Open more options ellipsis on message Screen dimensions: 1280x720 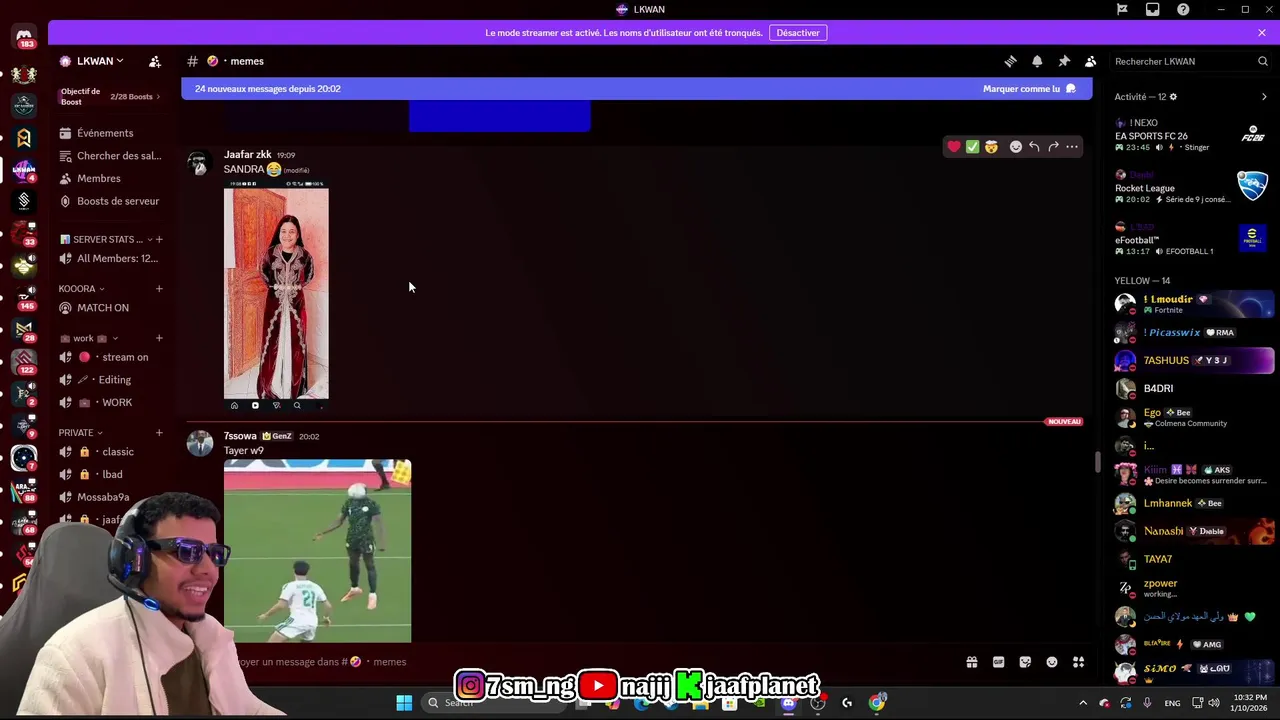tap(1072, 147)
